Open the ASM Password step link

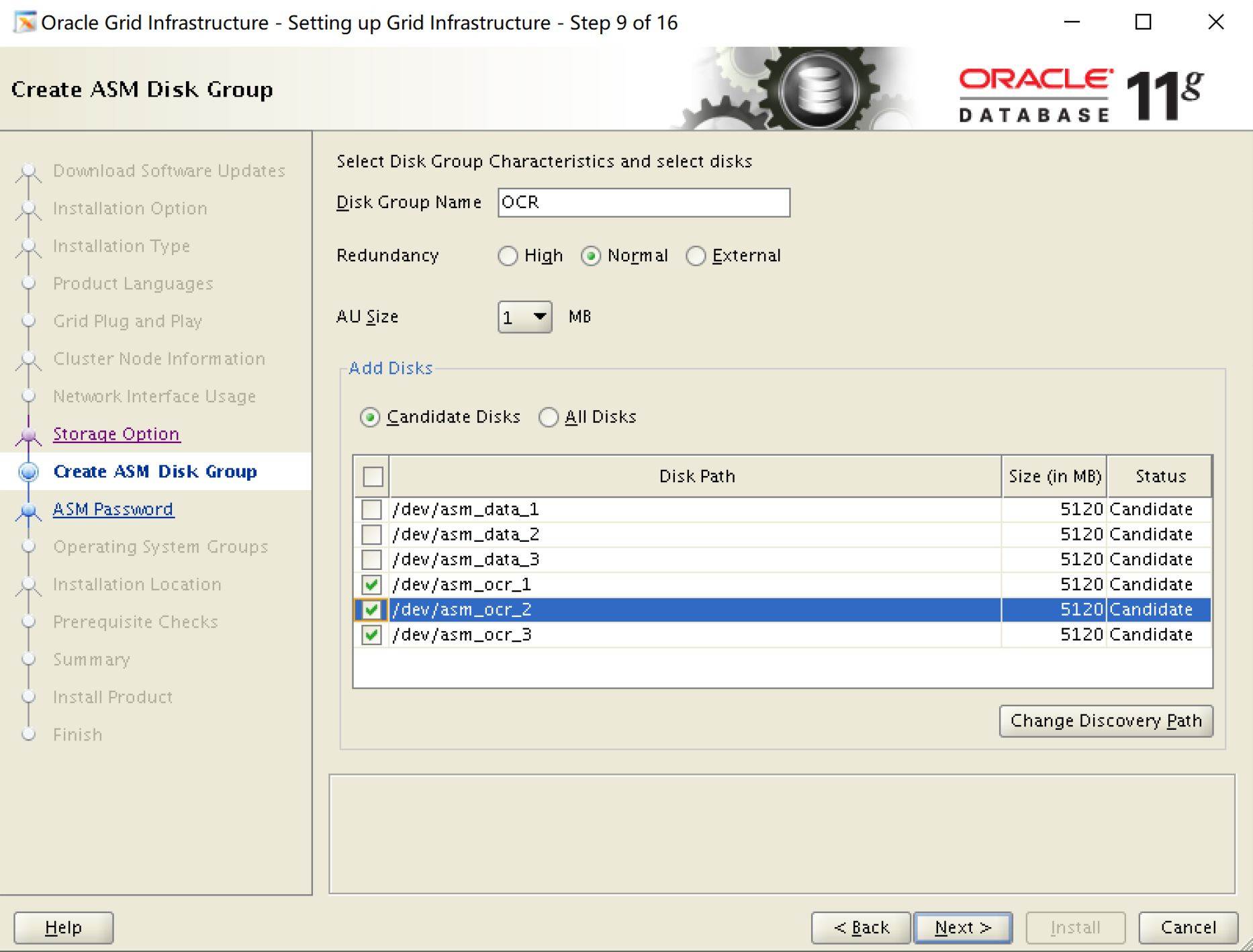click(x=113, y=509)
